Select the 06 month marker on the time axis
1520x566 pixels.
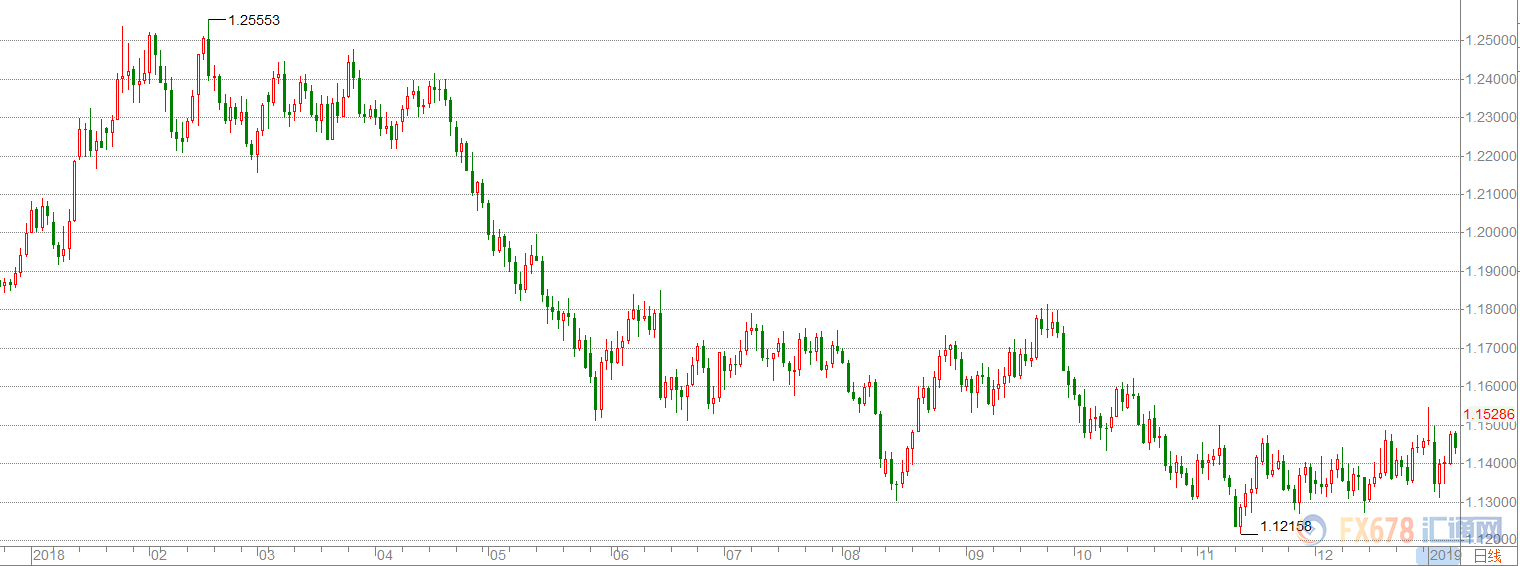(620, 555)
